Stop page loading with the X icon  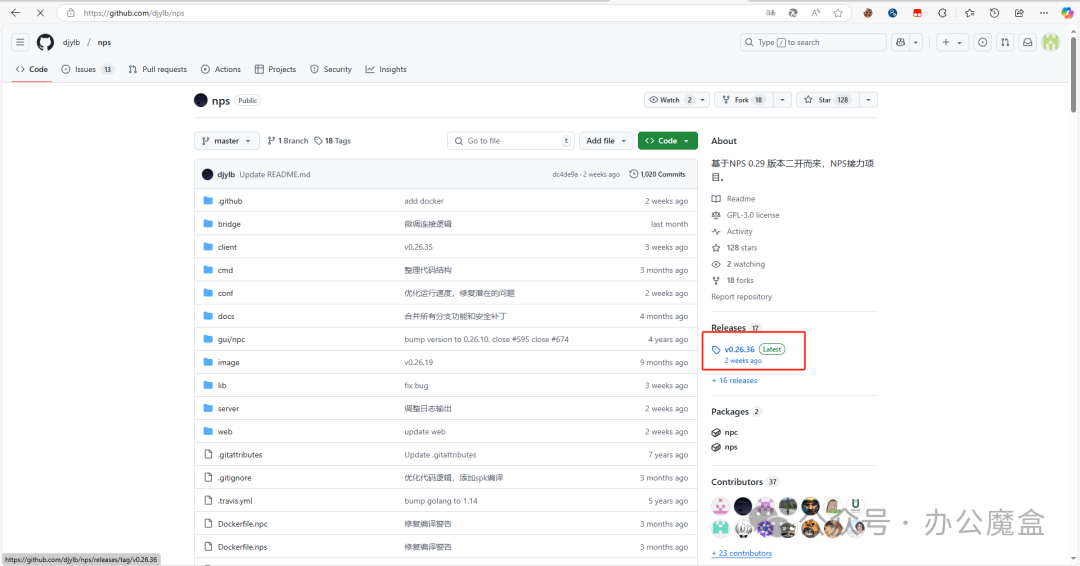coord(40,12)
